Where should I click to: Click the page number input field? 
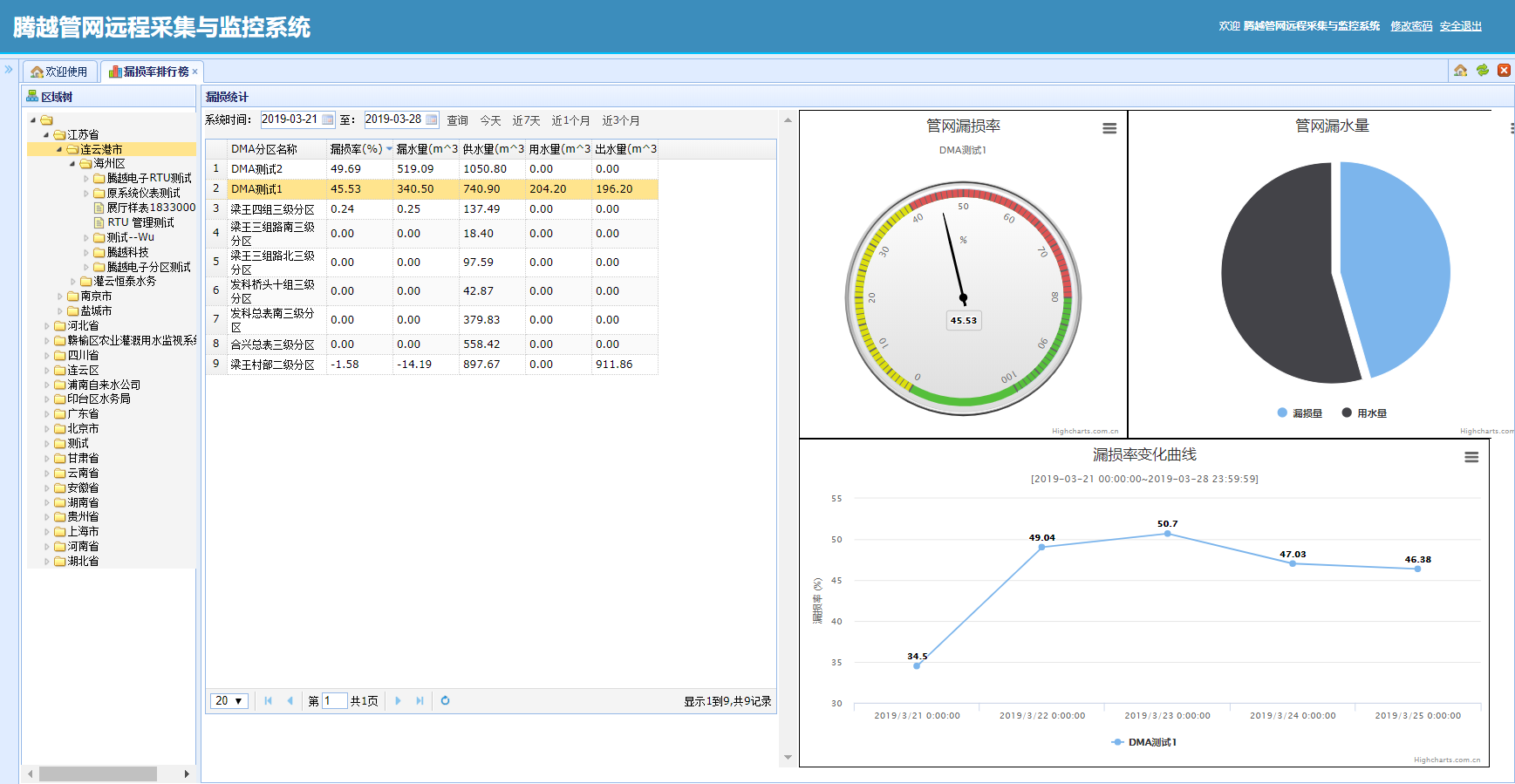coord(334,701)
